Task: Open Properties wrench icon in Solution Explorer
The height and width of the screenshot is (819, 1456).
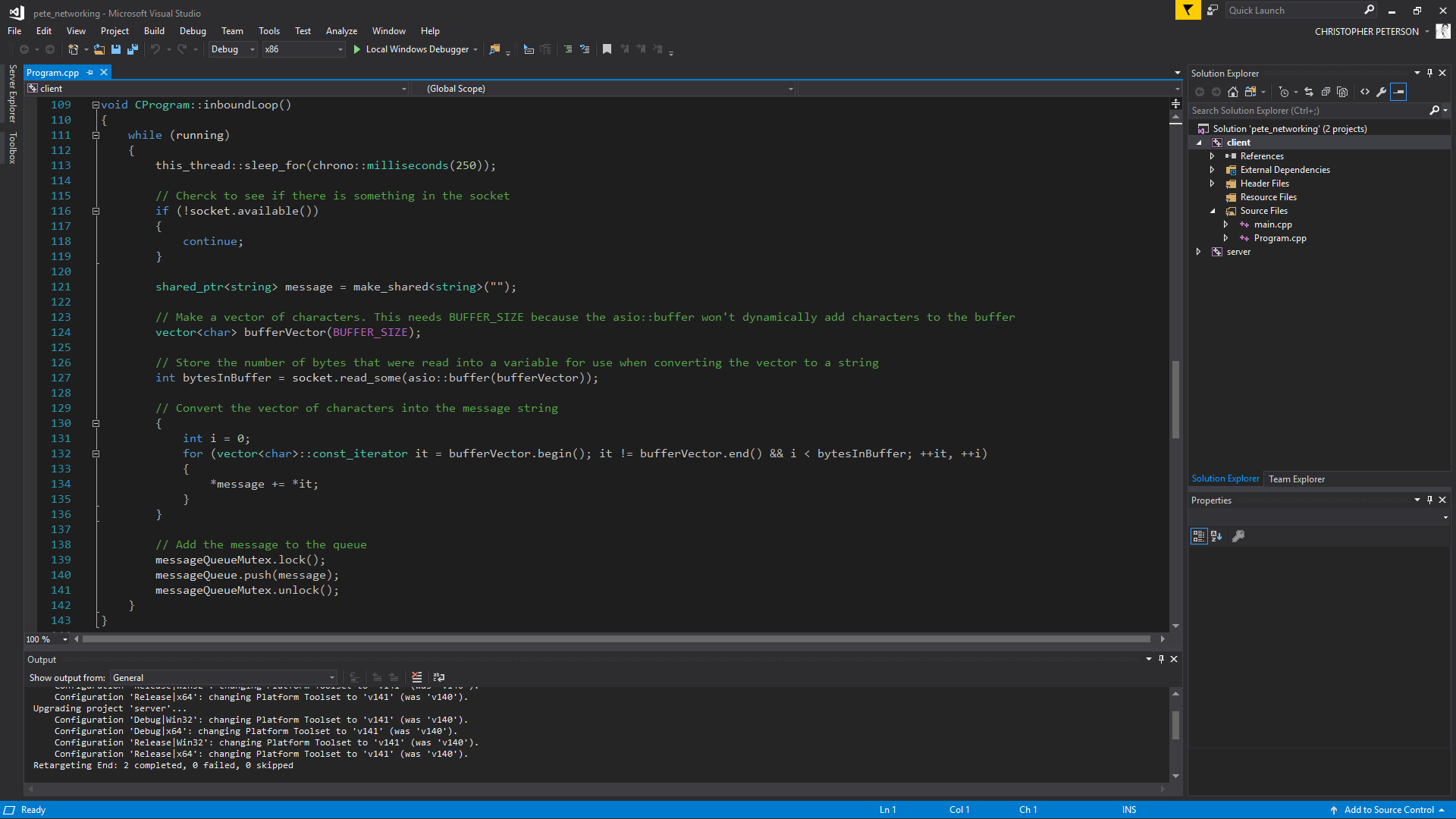Action: coord(1382,92)
